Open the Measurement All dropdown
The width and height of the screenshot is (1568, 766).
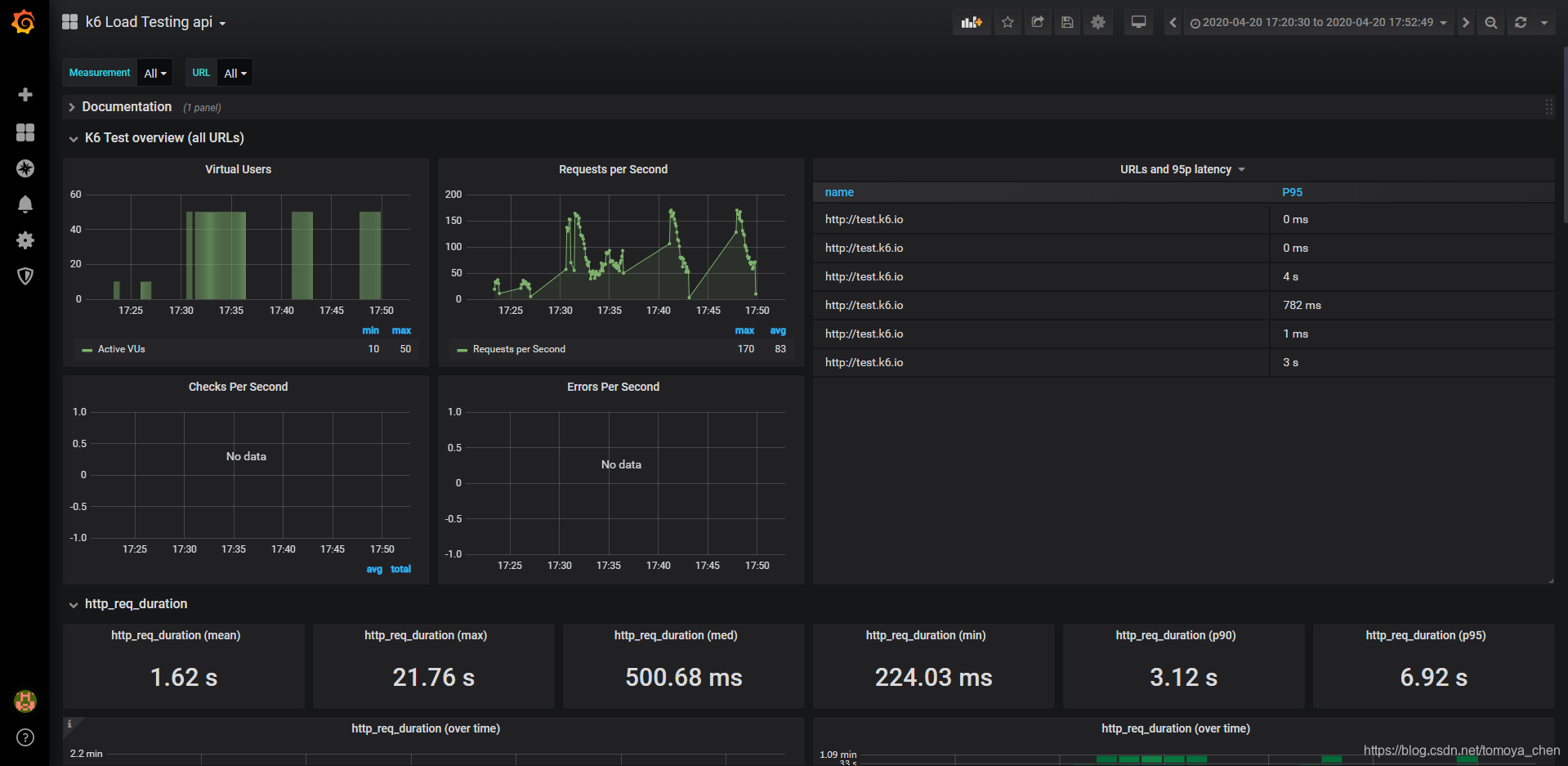pos(155,73)
